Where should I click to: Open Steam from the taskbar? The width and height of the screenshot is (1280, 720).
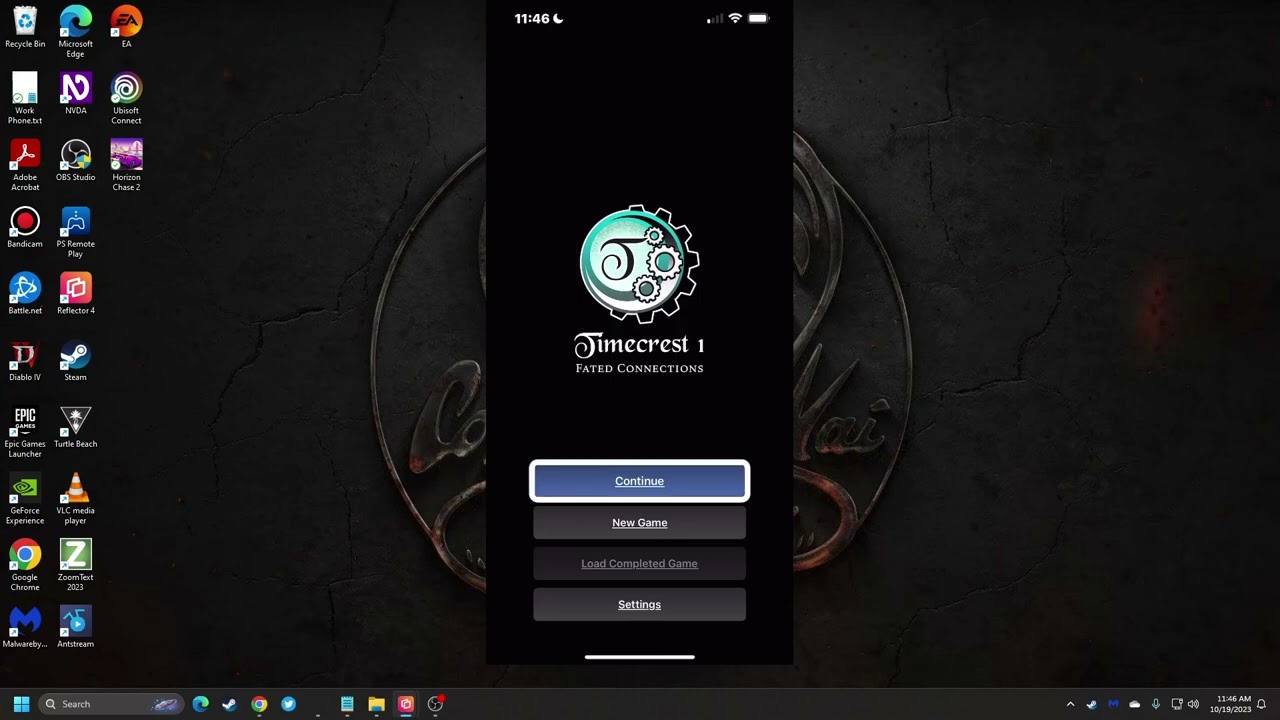[229, 704]
